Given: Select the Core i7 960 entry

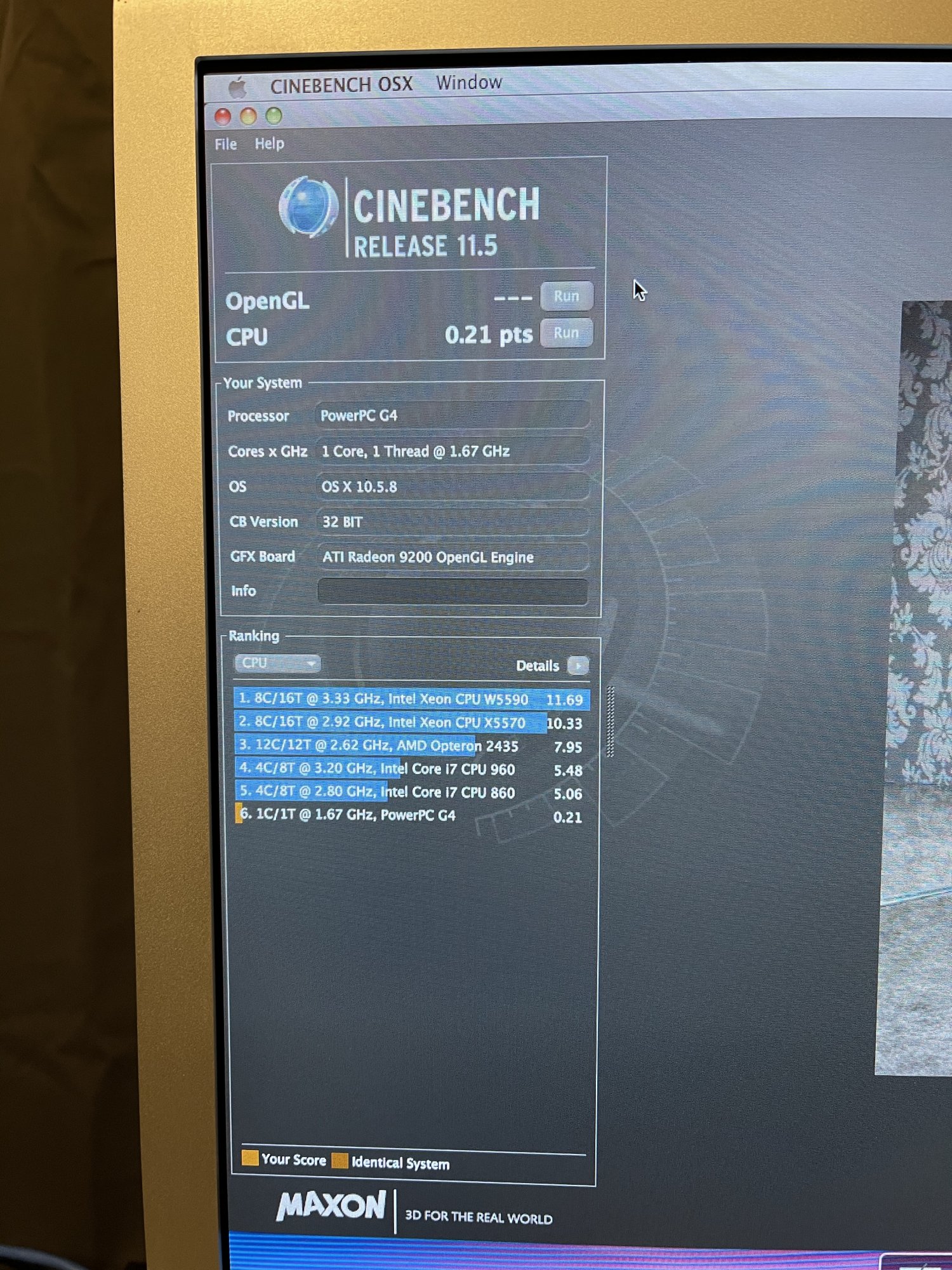Looking at the screenshot, I should (x=411, y=769).
